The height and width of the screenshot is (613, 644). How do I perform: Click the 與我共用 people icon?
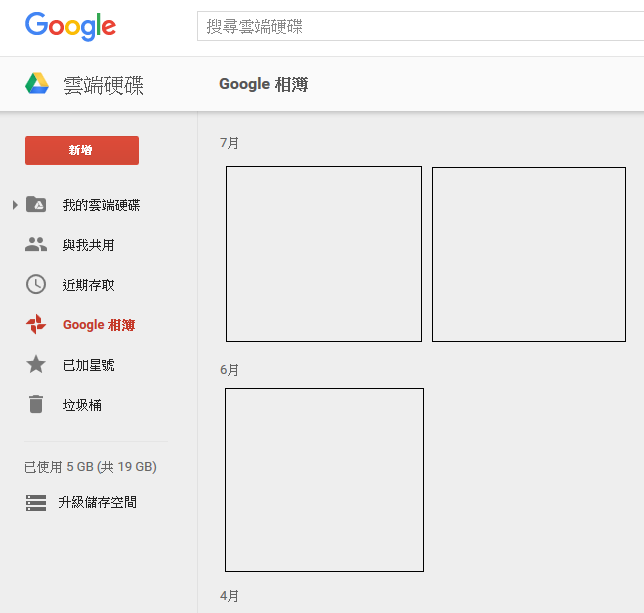[36, 244]
